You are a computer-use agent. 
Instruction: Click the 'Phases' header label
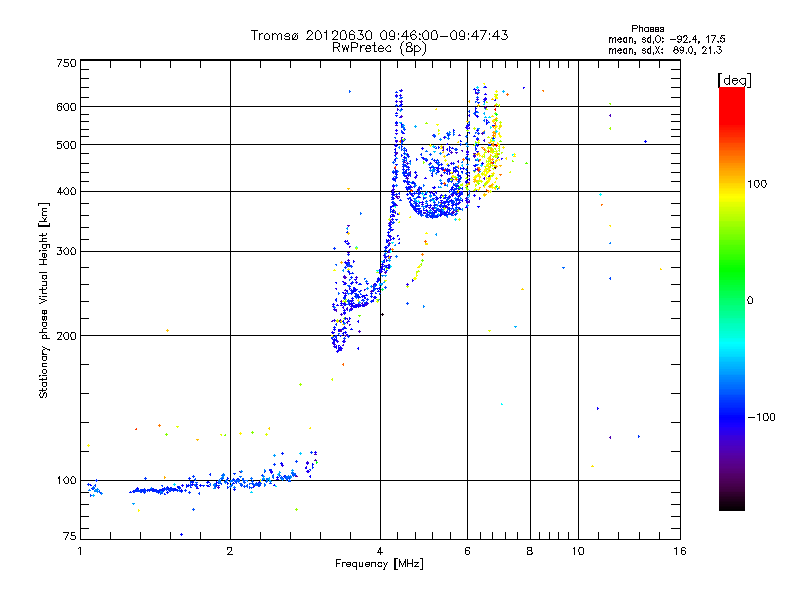point(647,29)
